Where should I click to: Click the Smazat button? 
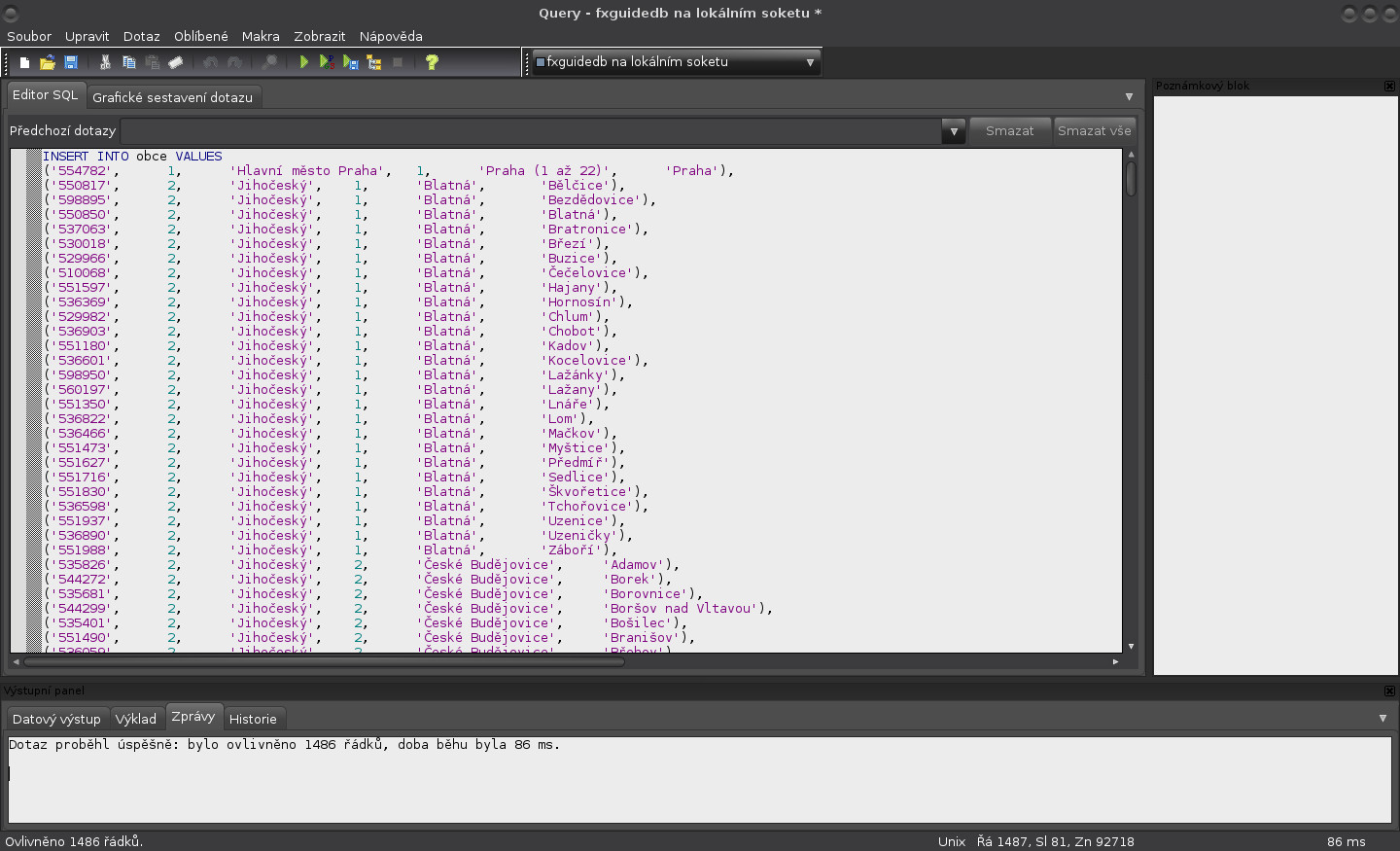[1010, 131]
